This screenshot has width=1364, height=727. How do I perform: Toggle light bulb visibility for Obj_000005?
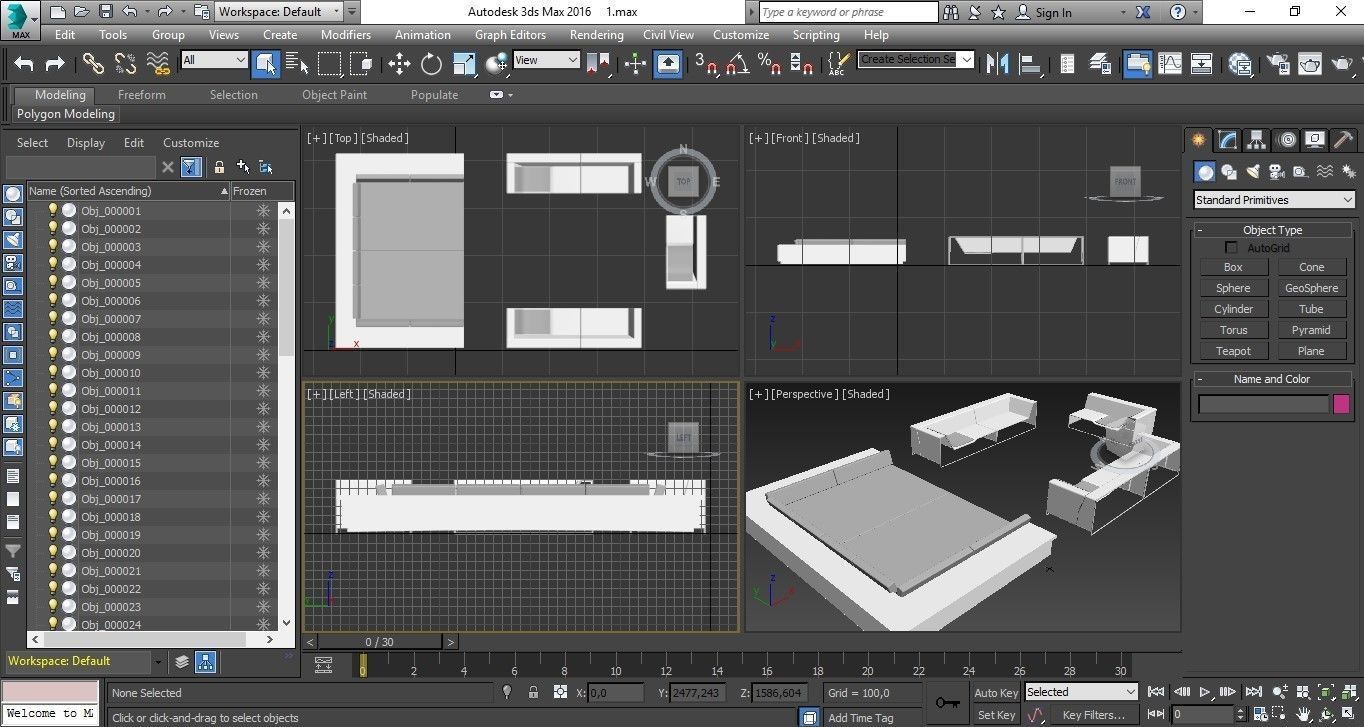click(x=53, y=283)
